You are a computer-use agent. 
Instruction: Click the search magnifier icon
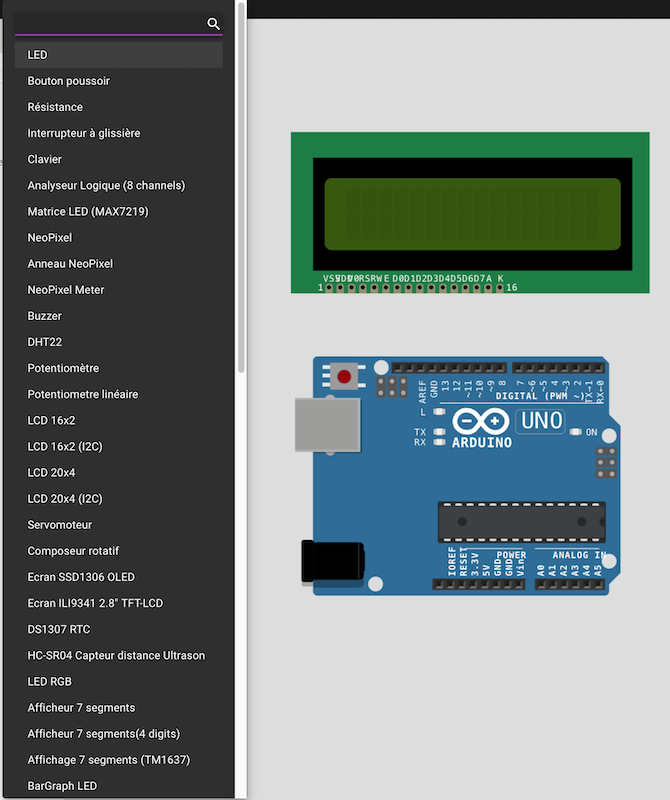coord(213,23)
